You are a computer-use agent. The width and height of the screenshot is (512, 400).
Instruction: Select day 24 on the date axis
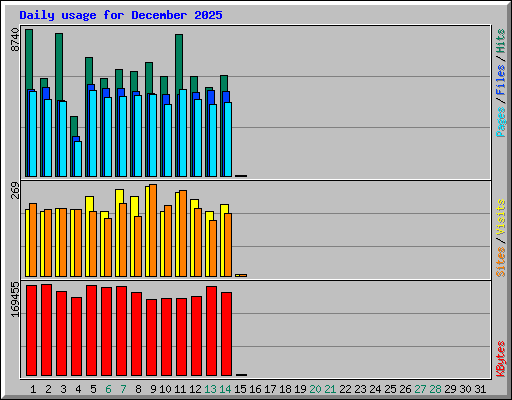tap(375, 389)
